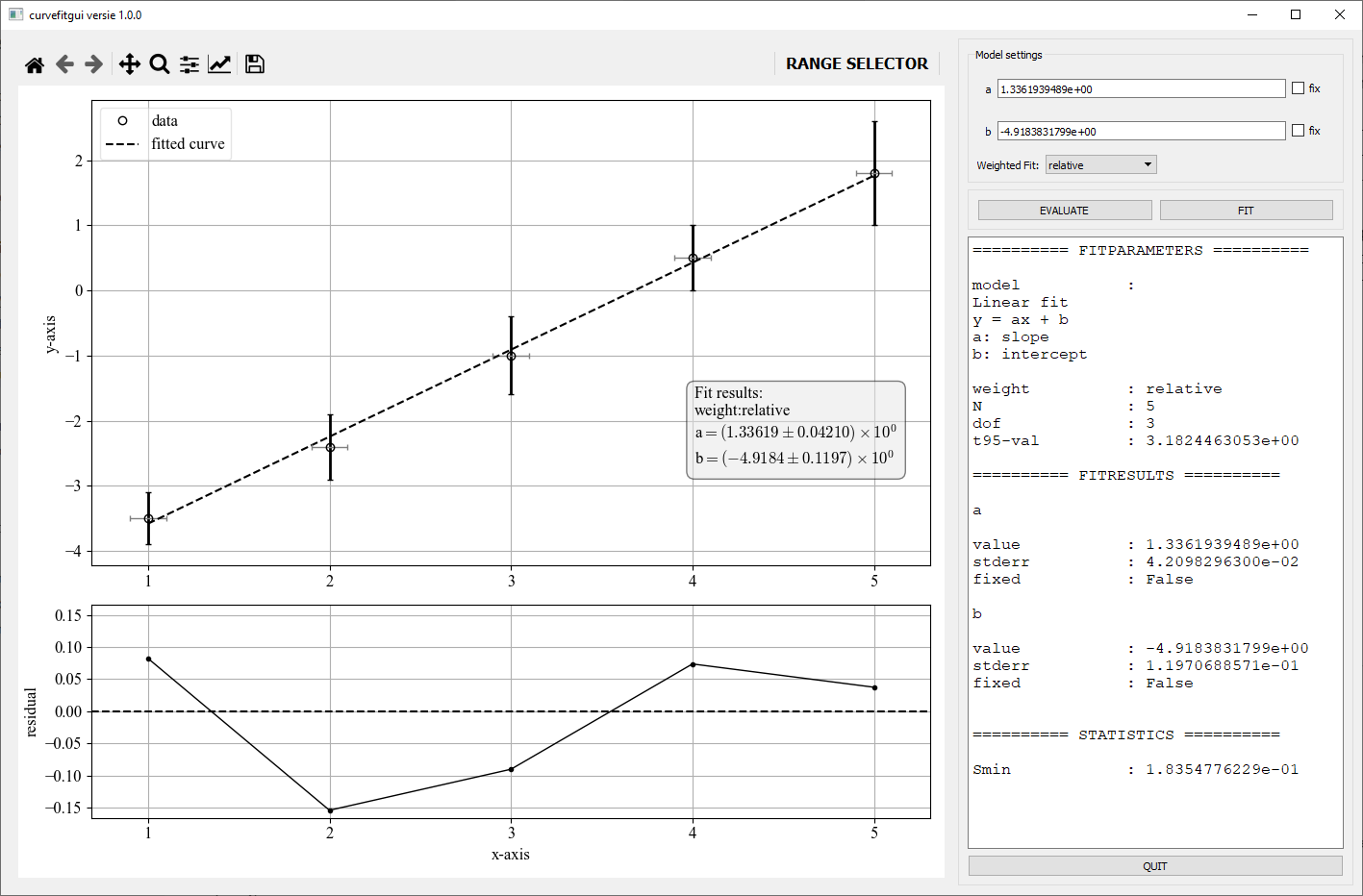This screenshot has height=896, width=1363.
Task: Minimize the curvefitgui window
Action: coord(1252,14)
